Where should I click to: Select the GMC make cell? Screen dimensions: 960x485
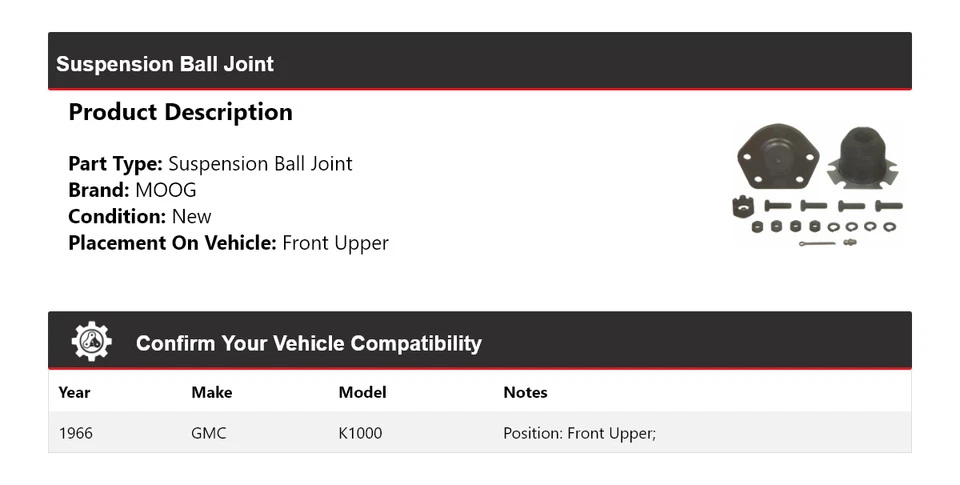208,433
